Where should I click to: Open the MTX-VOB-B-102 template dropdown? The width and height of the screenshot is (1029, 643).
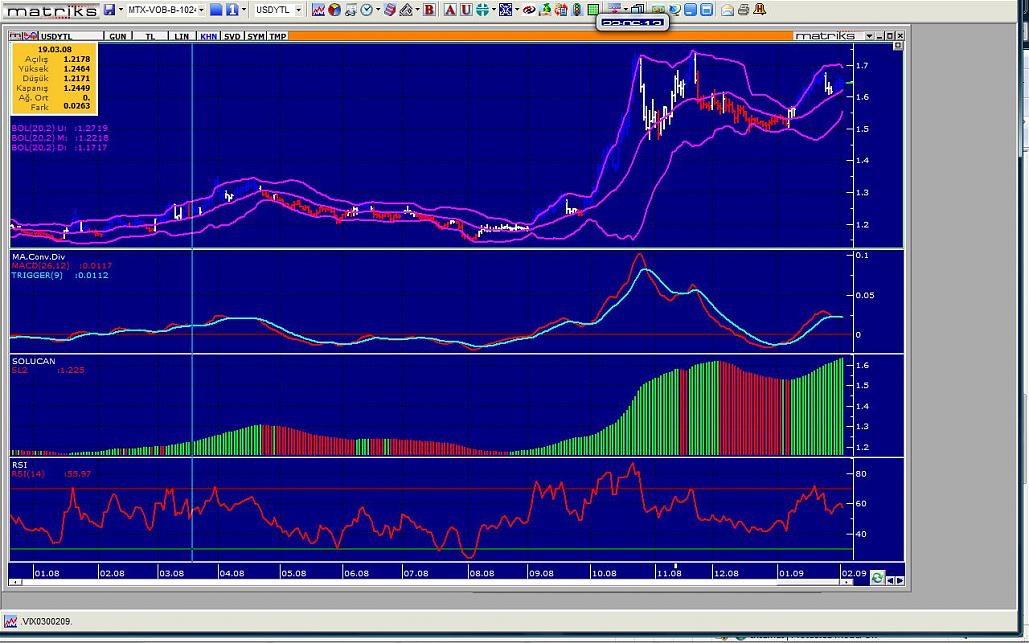[x=201, y=10]
